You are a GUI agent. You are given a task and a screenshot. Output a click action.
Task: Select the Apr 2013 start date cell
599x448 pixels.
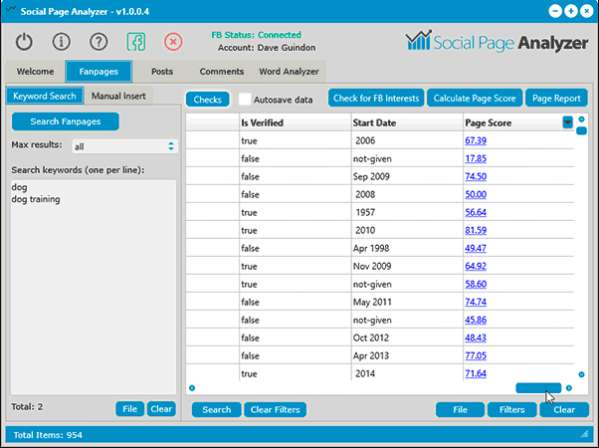point(407,356)
